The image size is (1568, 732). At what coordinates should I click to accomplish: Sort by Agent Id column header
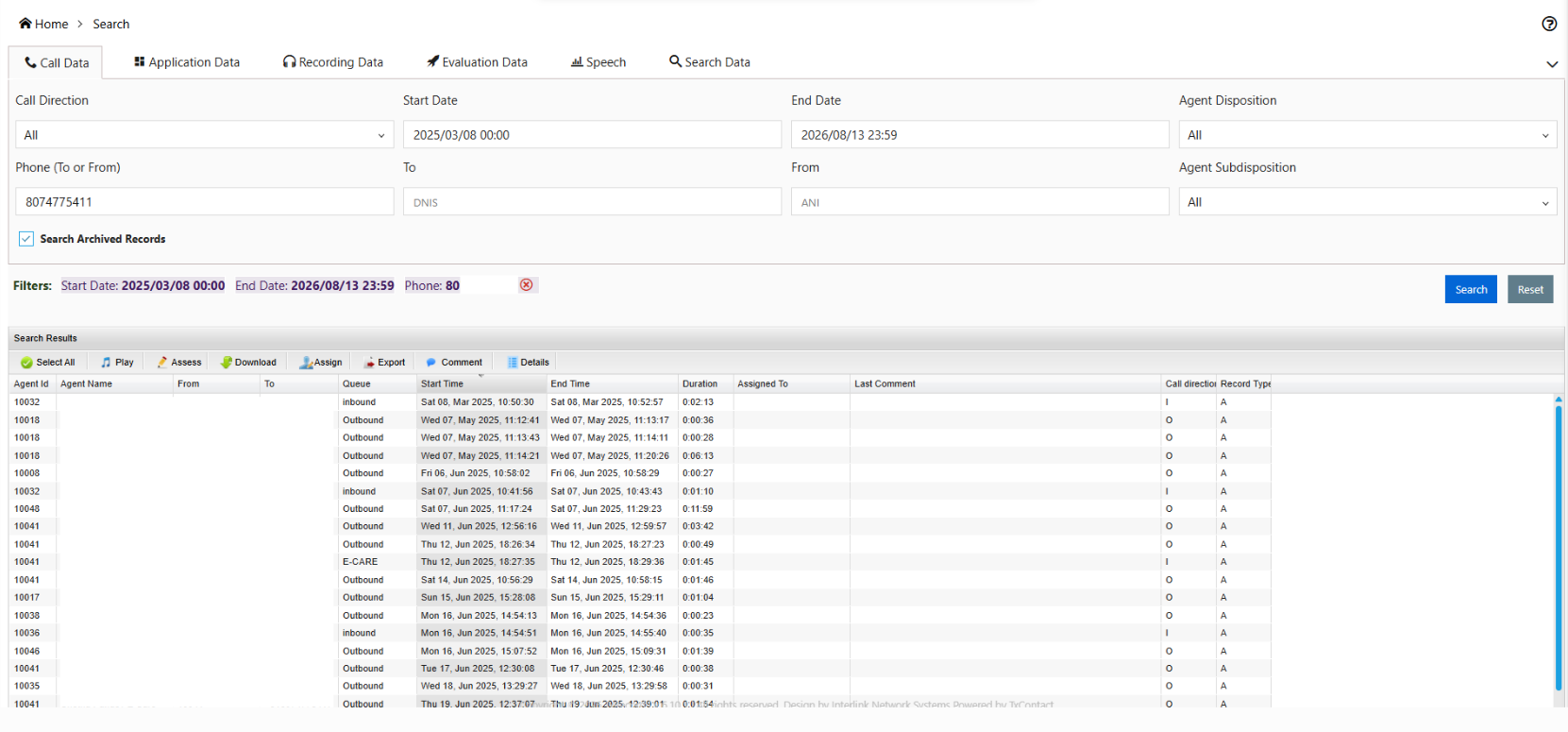click(32, 384)
